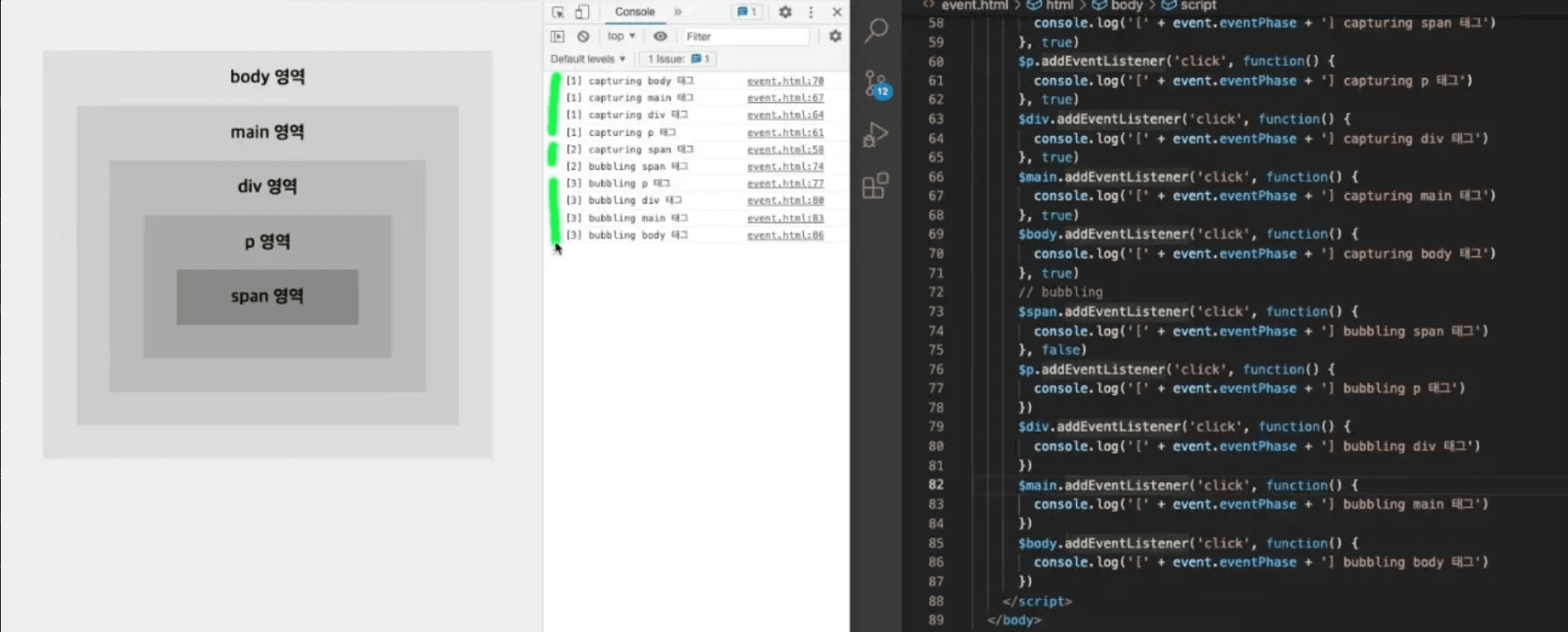Open the top context dropdown
The image size is (1568, 632).
tap(621, 36)
